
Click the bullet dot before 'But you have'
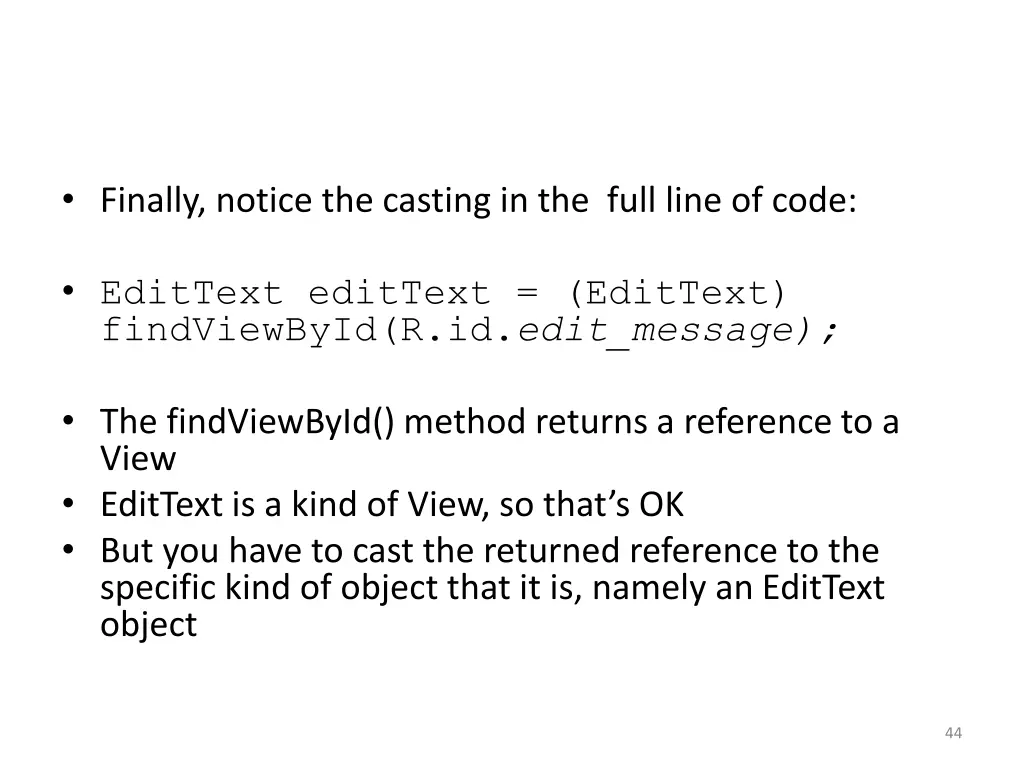tap(69, 549)
